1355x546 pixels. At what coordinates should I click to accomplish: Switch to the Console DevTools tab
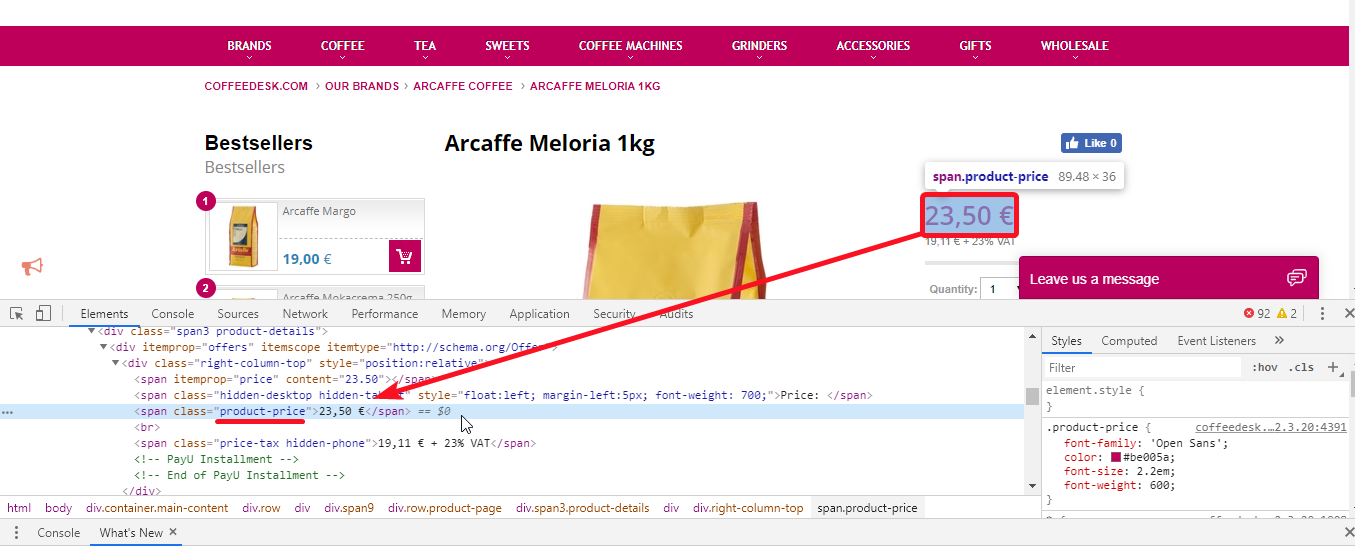[173, 313]
